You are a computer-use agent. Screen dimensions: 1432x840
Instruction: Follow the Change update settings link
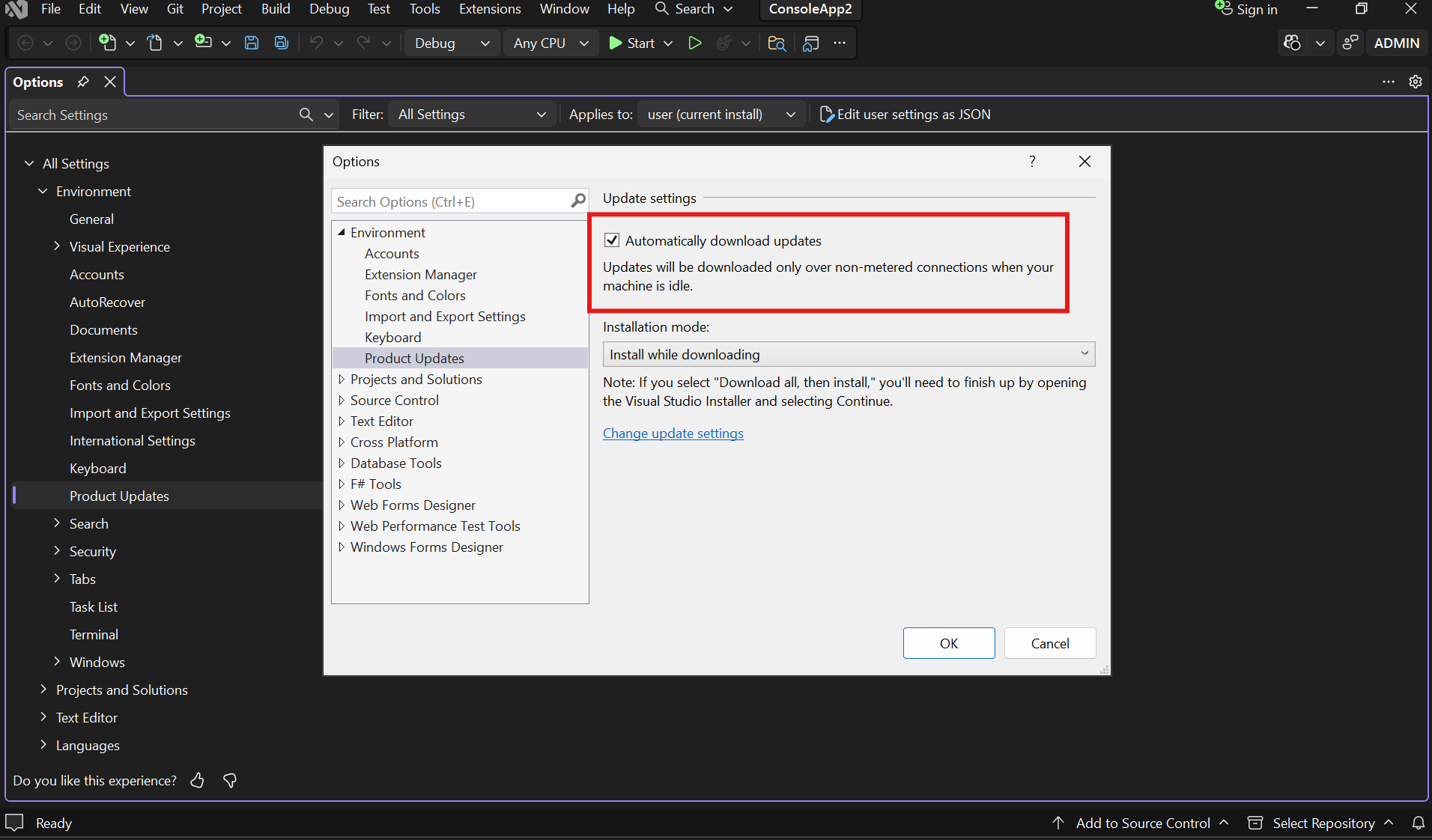(x=673, y=433)
